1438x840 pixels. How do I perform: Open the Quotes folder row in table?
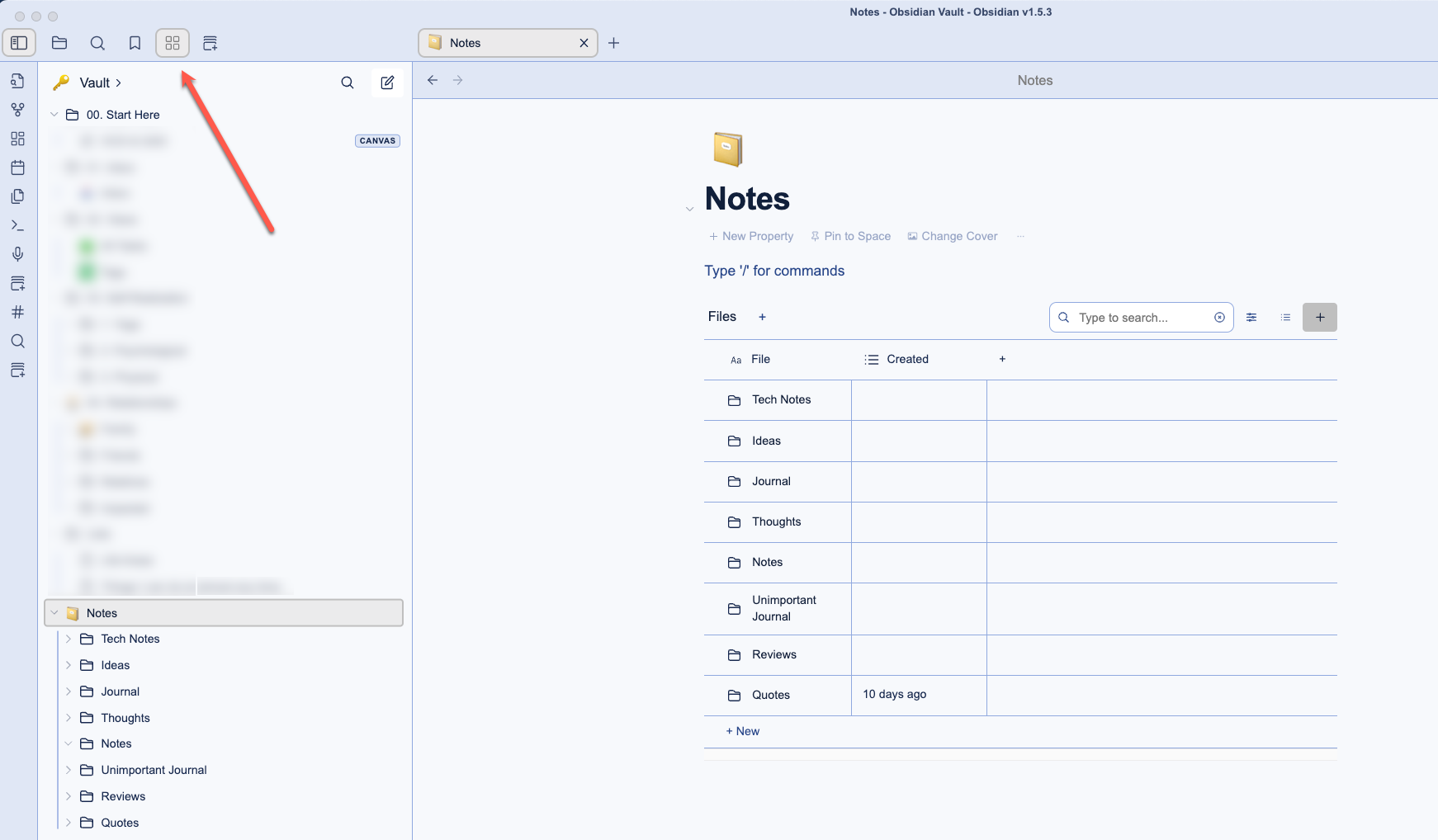[x=771, y=696]
